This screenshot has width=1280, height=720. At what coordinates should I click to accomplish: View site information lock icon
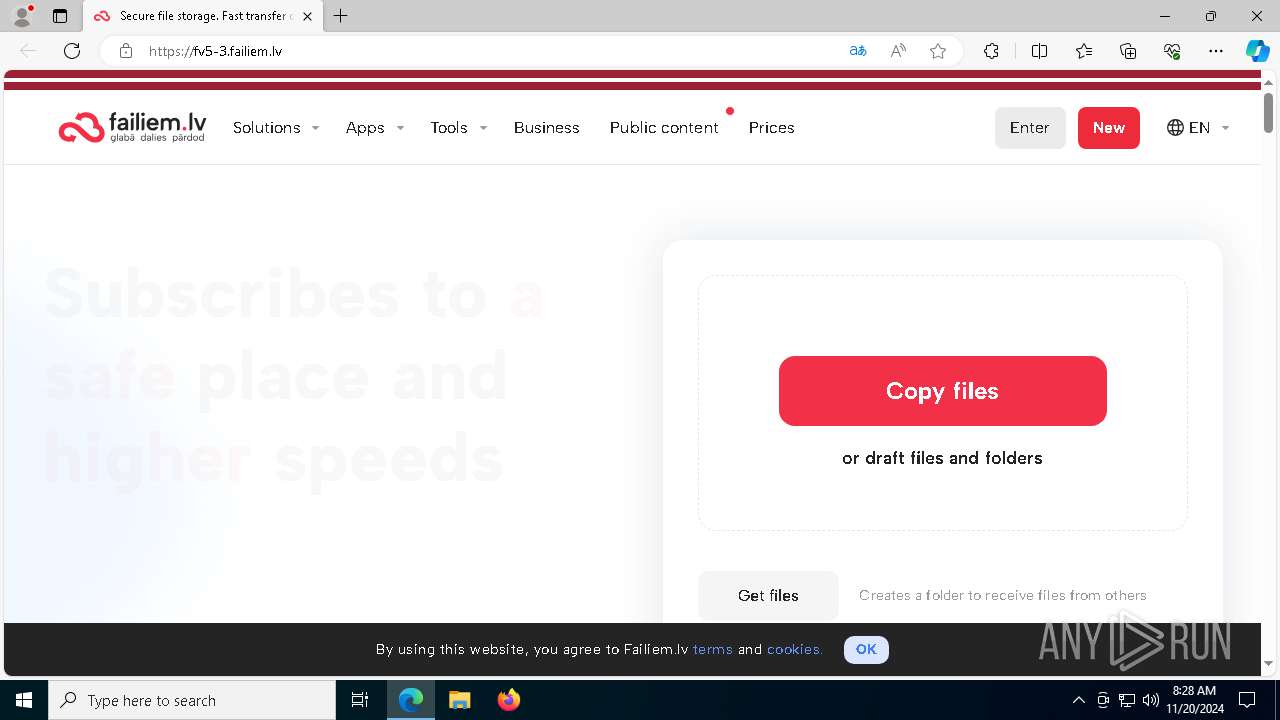[x=125, y=51]
